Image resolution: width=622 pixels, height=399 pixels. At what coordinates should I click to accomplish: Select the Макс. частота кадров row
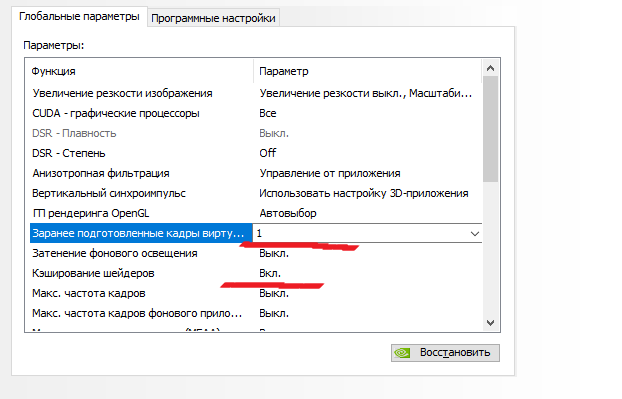coord(256,293)
